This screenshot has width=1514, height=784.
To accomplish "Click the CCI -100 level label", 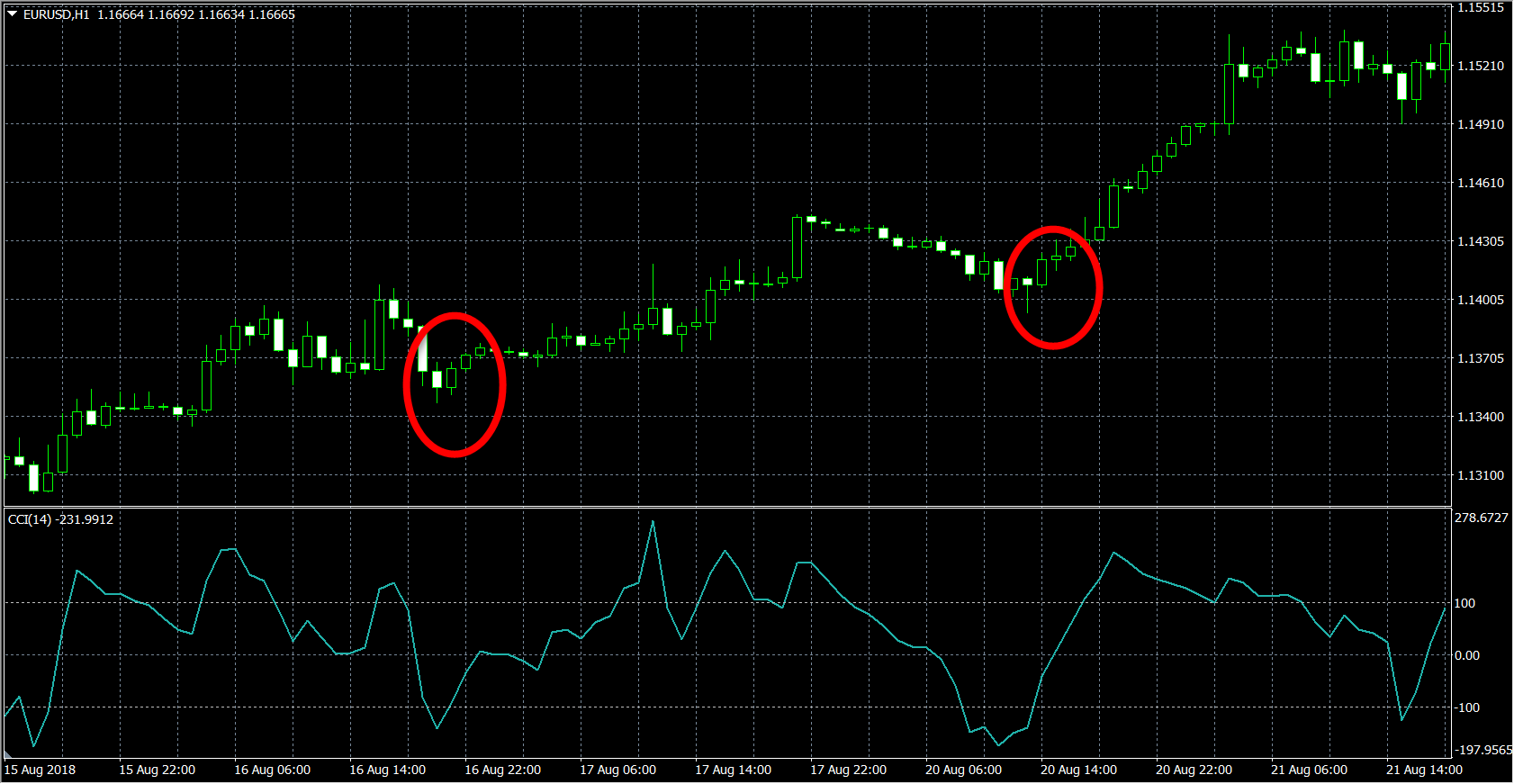I will [1466, 707].
